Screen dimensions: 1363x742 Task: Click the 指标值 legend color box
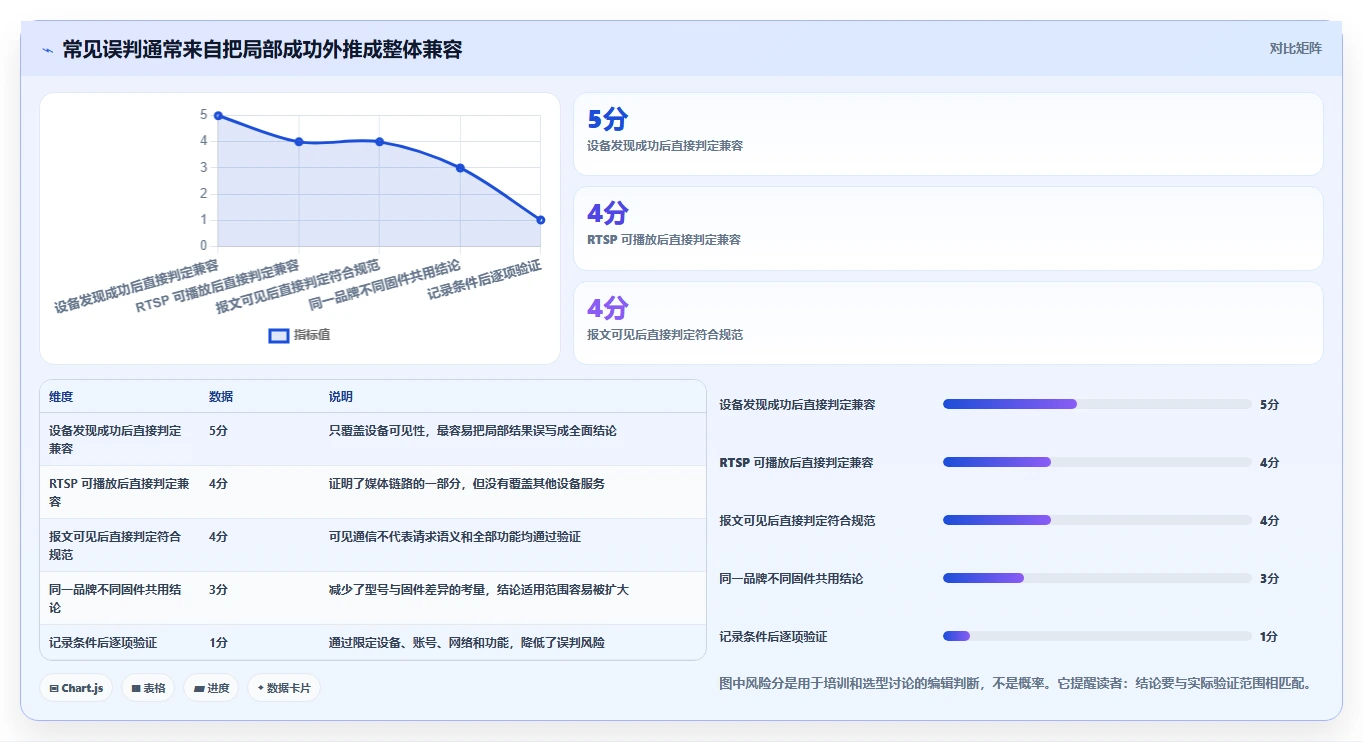point(279,335)
